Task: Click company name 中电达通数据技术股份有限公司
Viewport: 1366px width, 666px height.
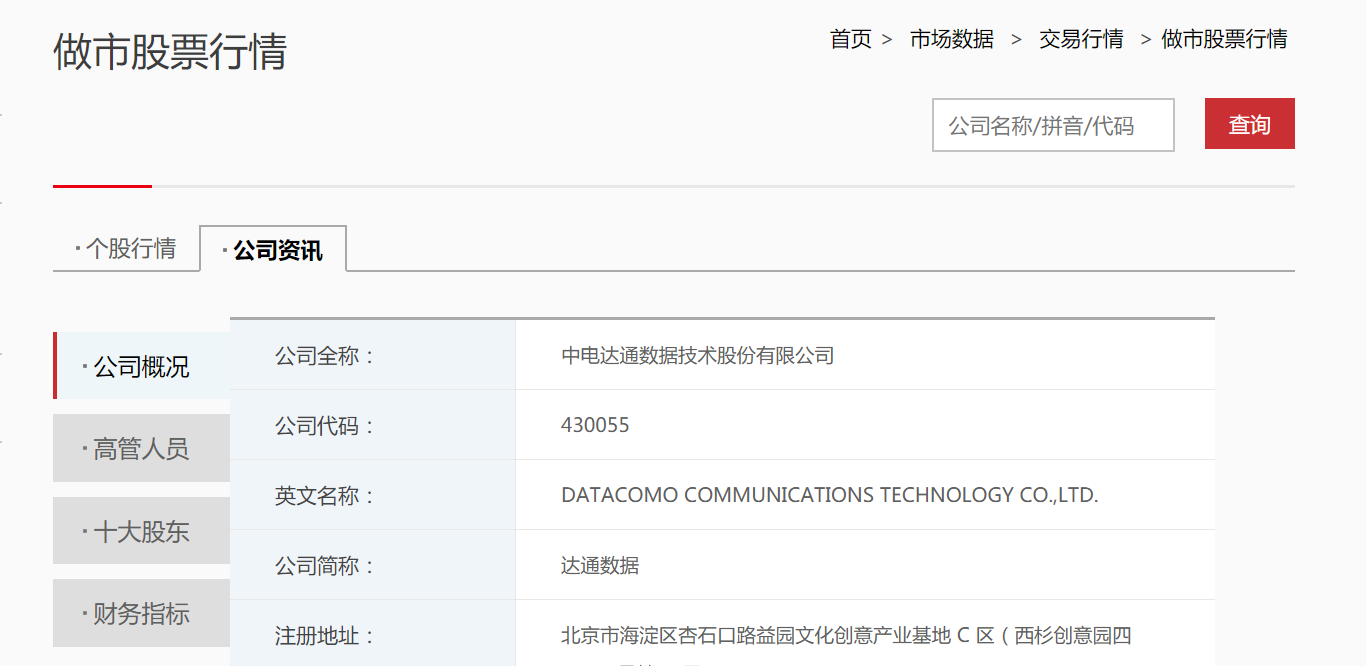Action: (697, 355)
